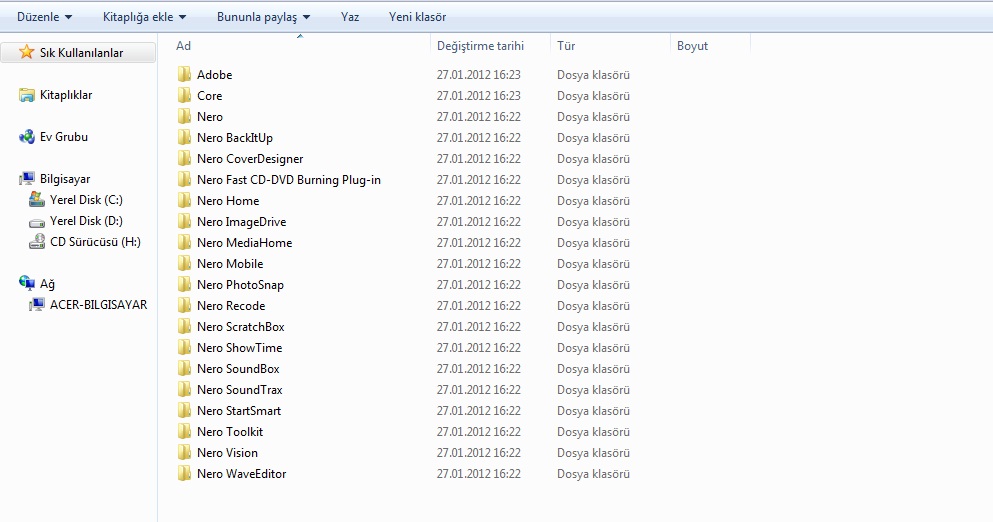Select the Sık Kullanılanlar label
The width and height of the screenshot is (993, 522).
pos(82,53)
